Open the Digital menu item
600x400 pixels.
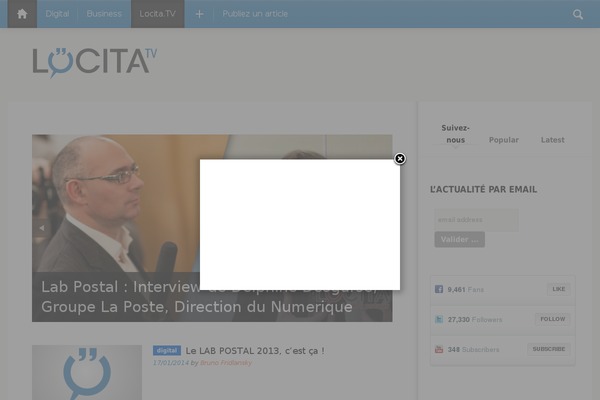coord(57,14)
